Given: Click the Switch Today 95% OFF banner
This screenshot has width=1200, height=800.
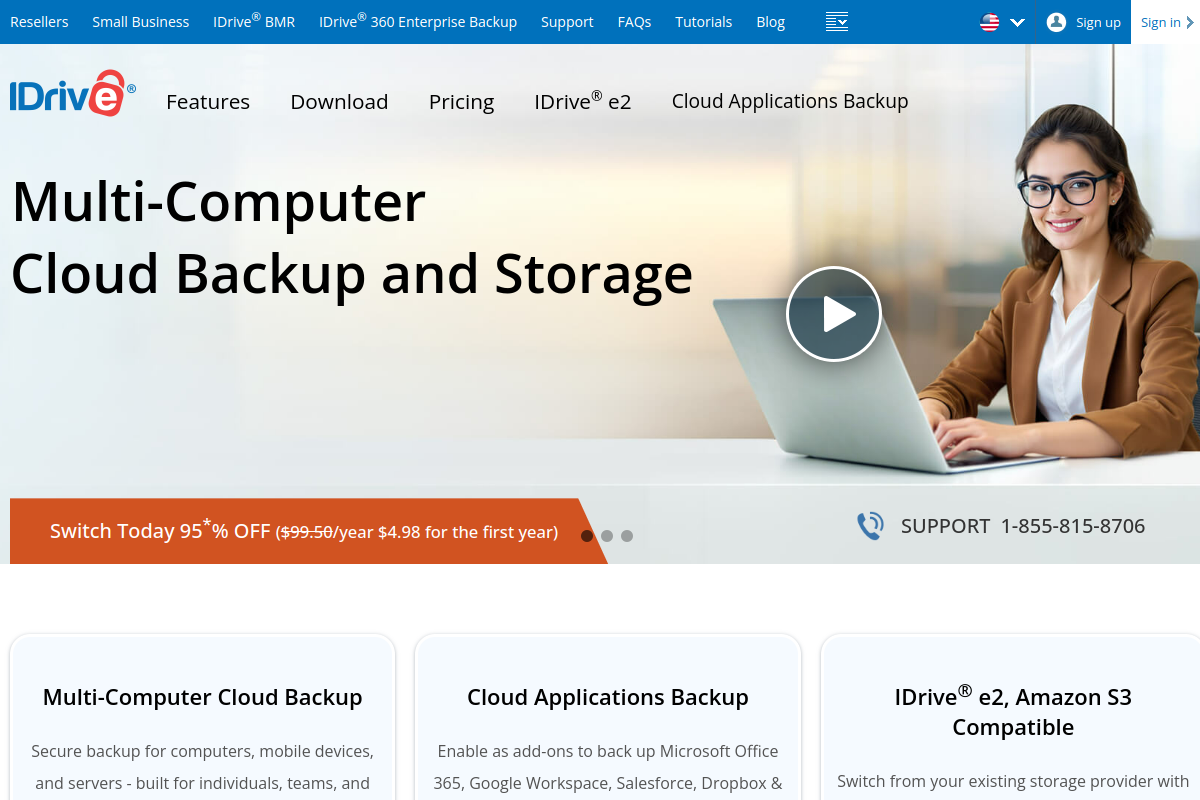Looking at the screenshot, I should 304,531.
